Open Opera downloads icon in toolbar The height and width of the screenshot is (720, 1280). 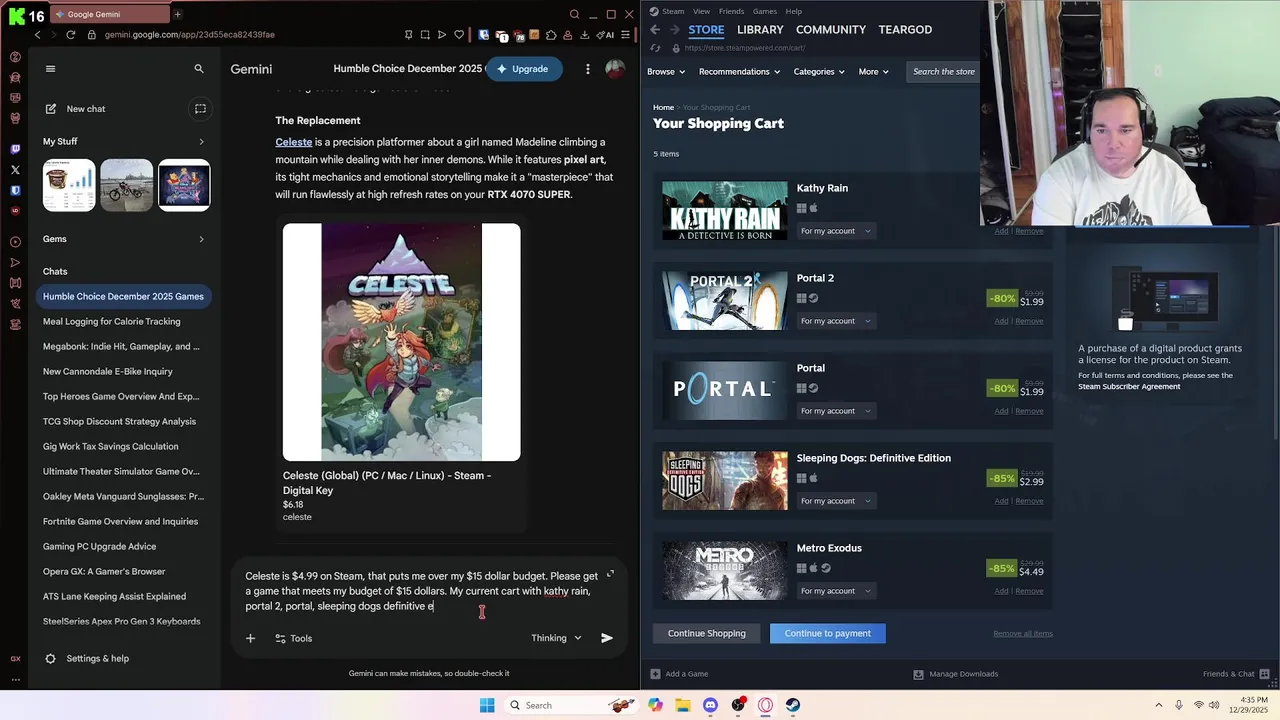point(584,35)
